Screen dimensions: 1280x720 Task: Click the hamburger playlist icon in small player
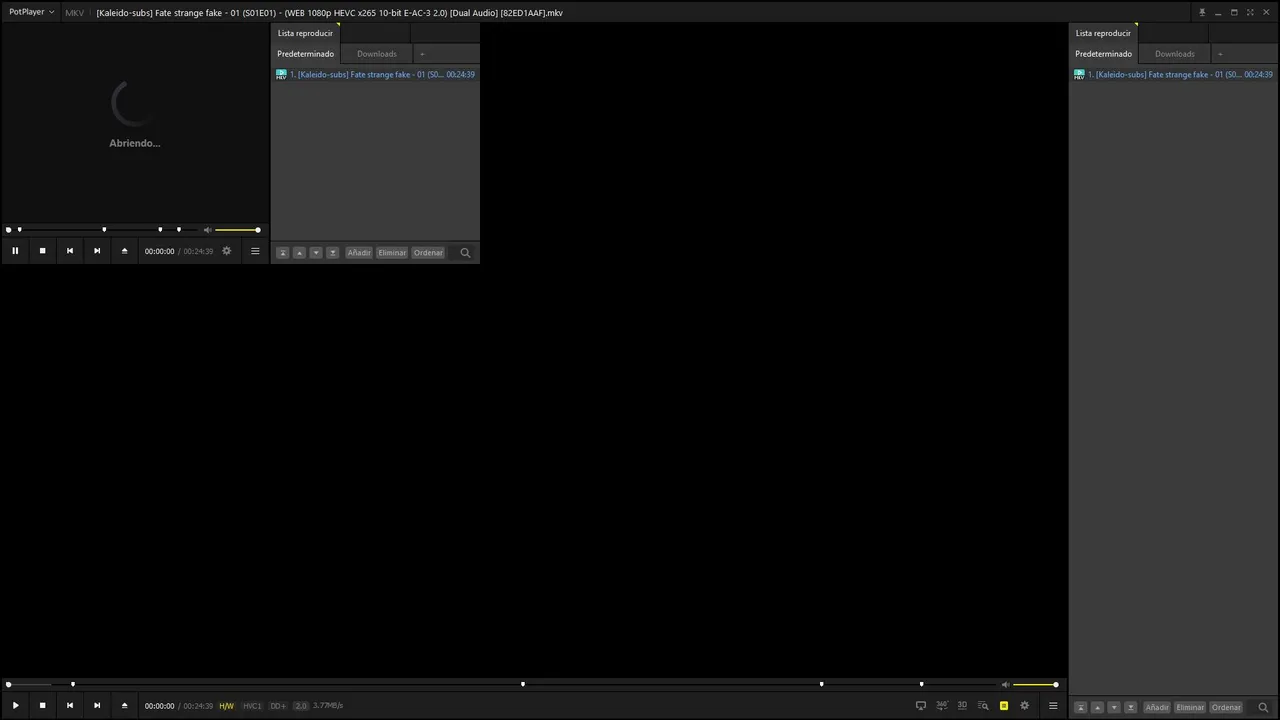coord(255,251)
